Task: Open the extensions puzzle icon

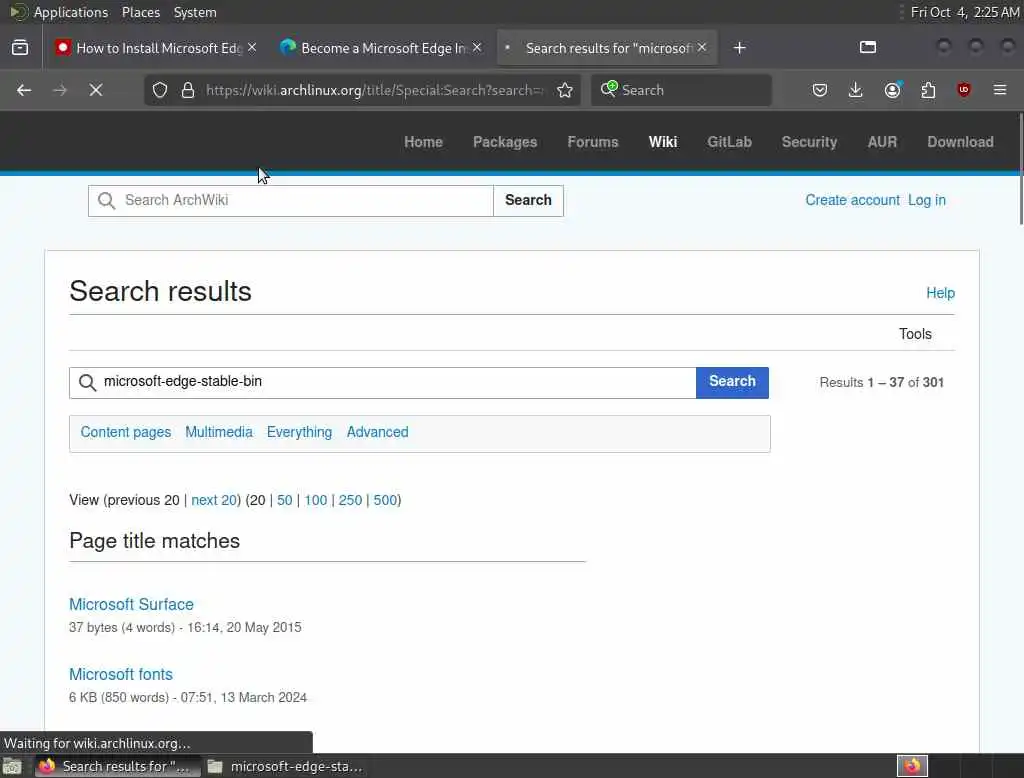Action: coord(928,90)
